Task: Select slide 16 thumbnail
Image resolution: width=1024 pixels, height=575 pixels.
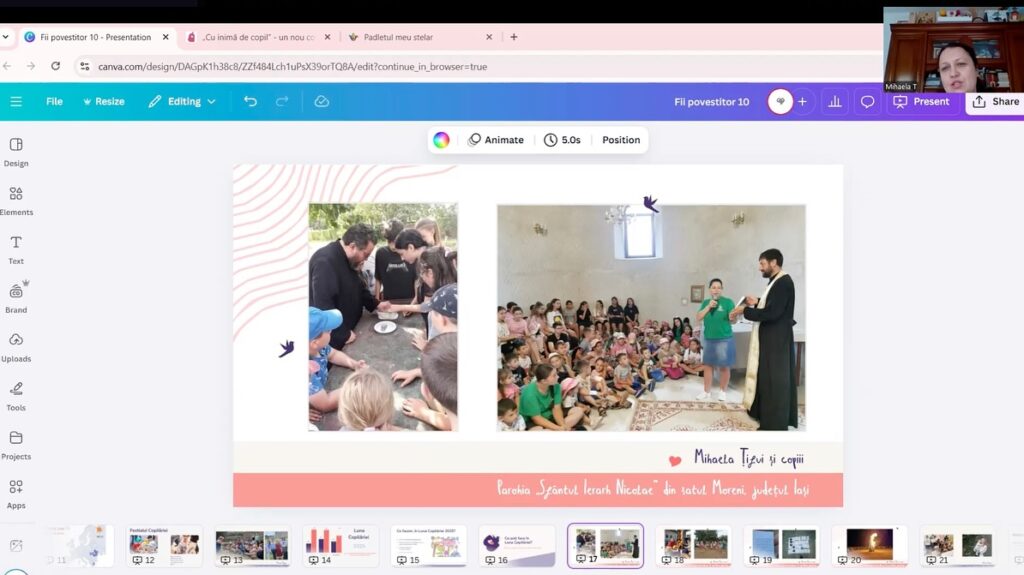Action: click(x=517, y=546)
